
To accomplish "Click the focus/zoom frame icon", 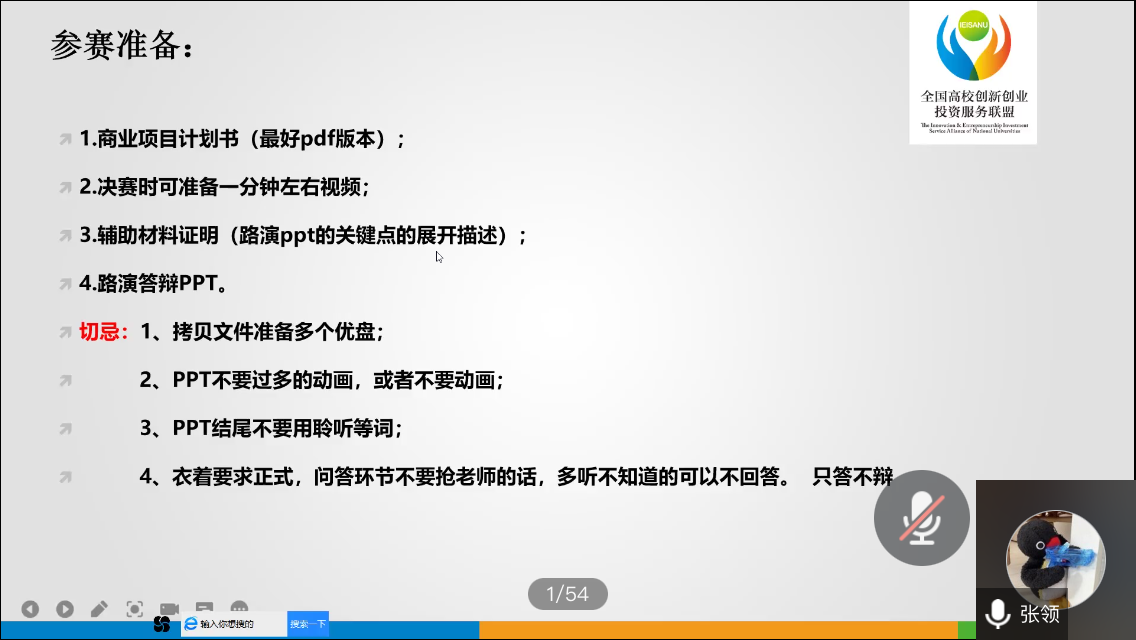I will pyautogui.click(x=135, y=609).
